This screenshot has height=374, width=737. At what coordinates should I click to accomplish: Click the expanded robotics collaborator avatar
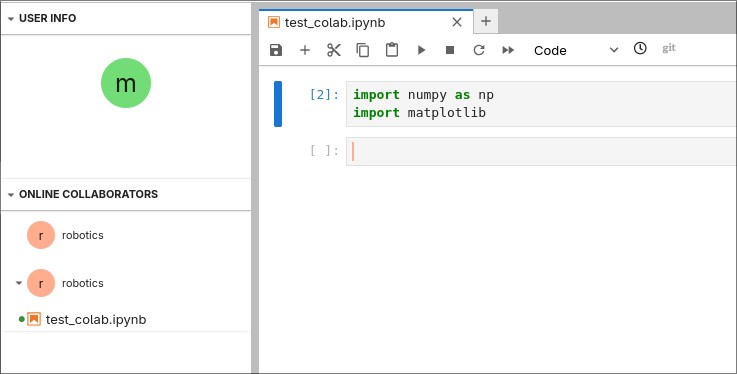pyautogui.click(x=41, y=283)
